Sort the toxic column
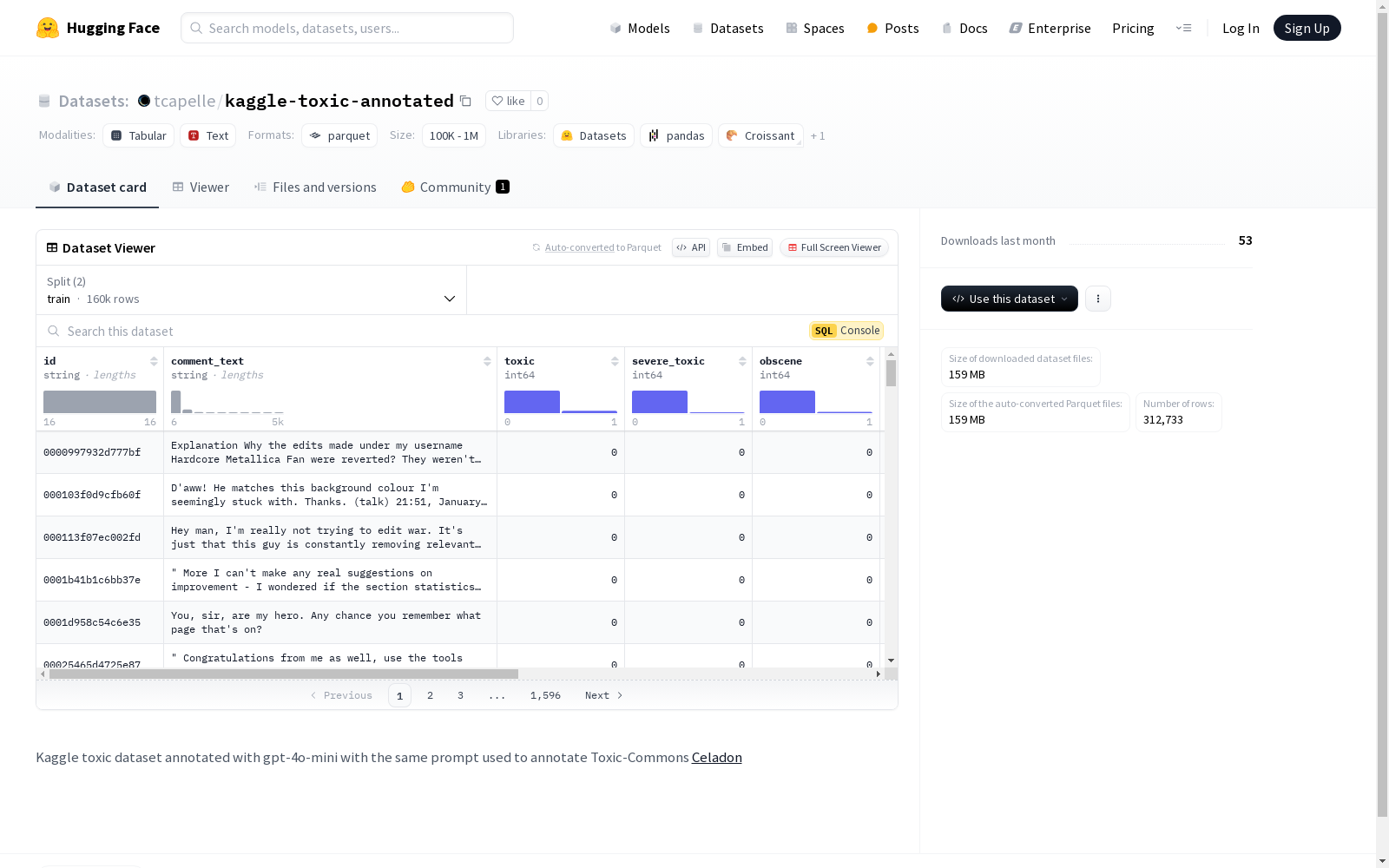Screen dimensions: 1389x868 (x=615, y=361)
